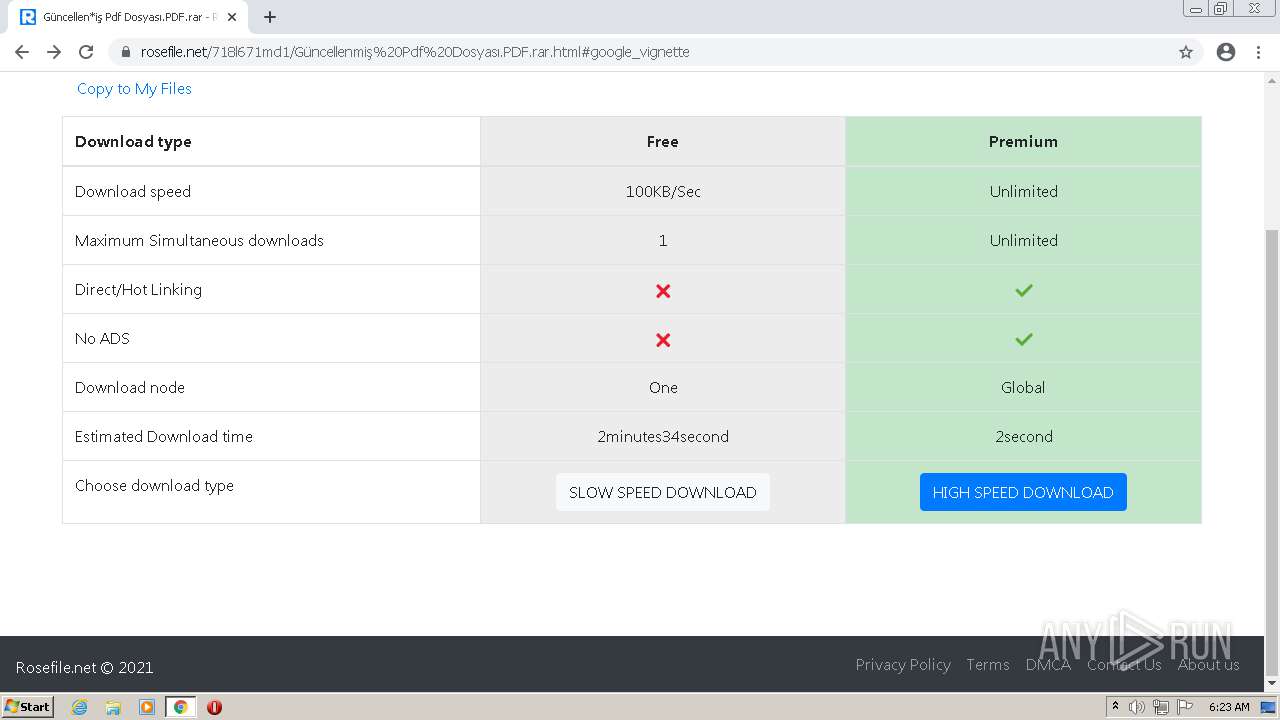Open the red Opera taskbar icon
This screenshot has height=720, width=1280.
pos(214,707)
